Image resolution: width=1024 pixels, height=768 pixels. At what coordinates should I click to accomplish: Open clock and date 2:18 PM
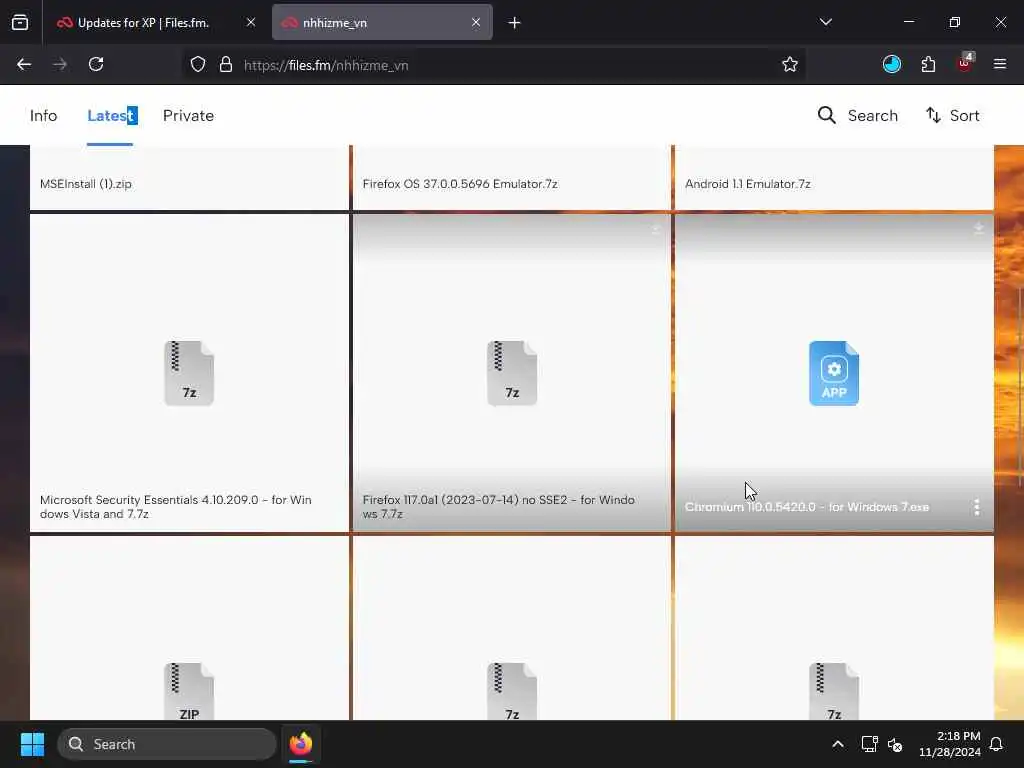(950, 744)
